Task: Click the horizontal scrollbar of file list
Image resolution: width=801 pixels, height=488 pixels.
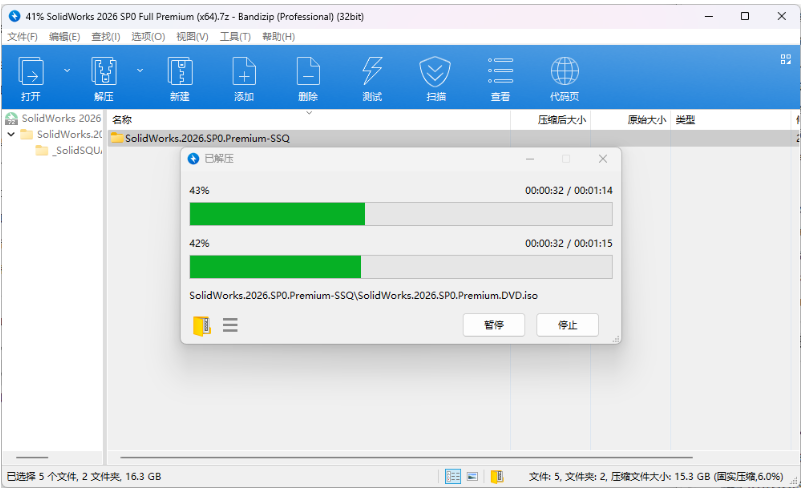Action: pyautogui.click(x=406, y=457)
